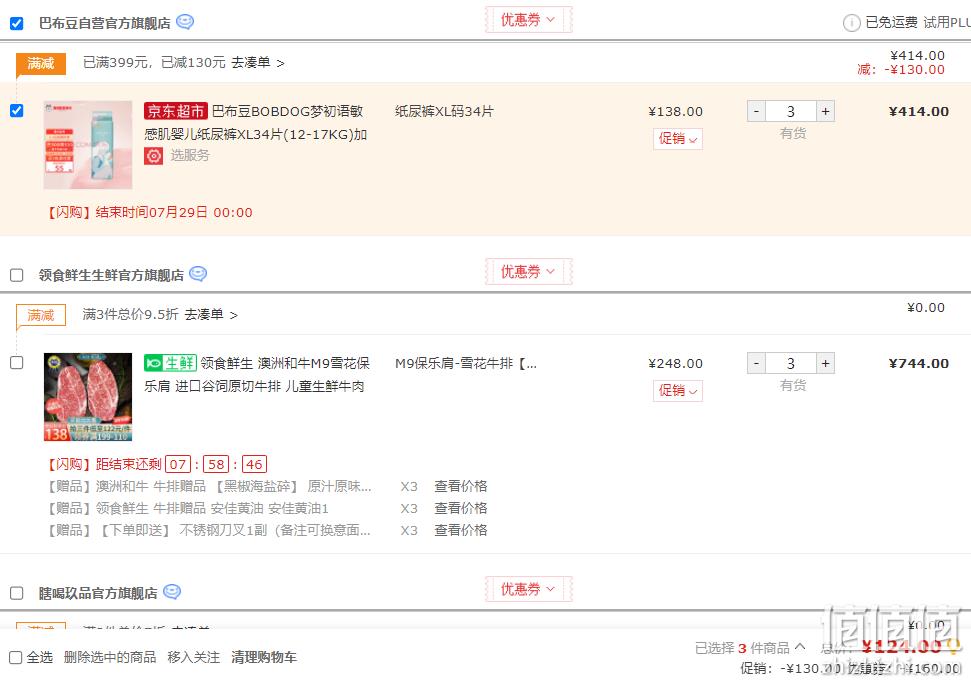Click 选服务 link under diaper item

pyautogui.click(x=189, y=155)
